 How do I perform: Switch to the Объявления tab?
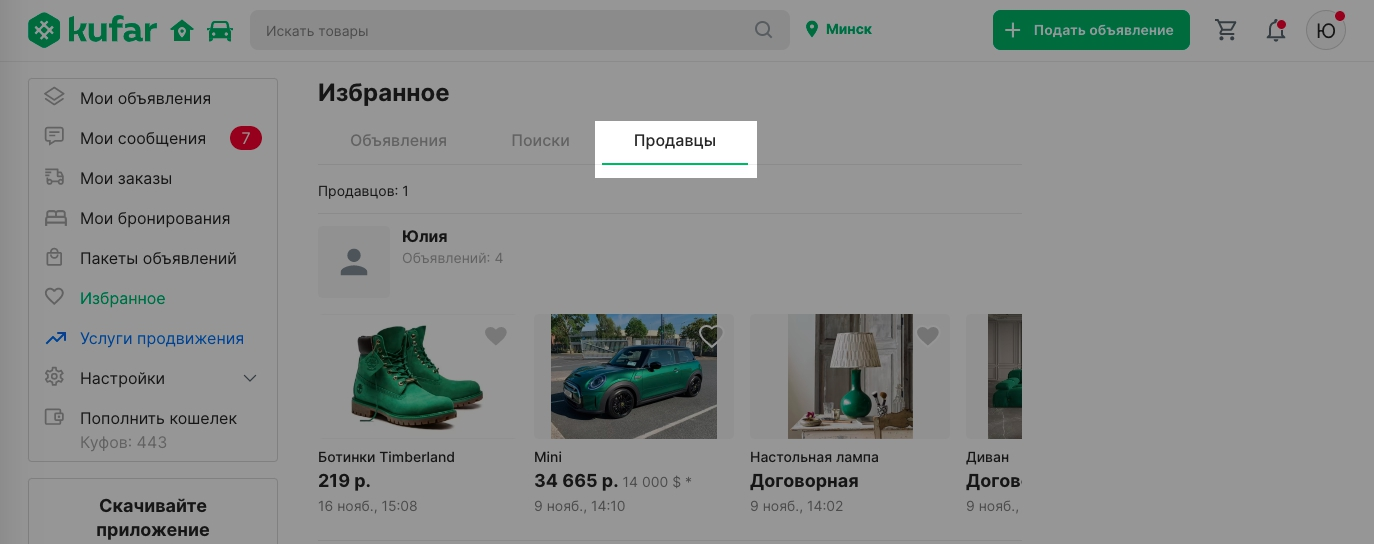tap(398, 141)
